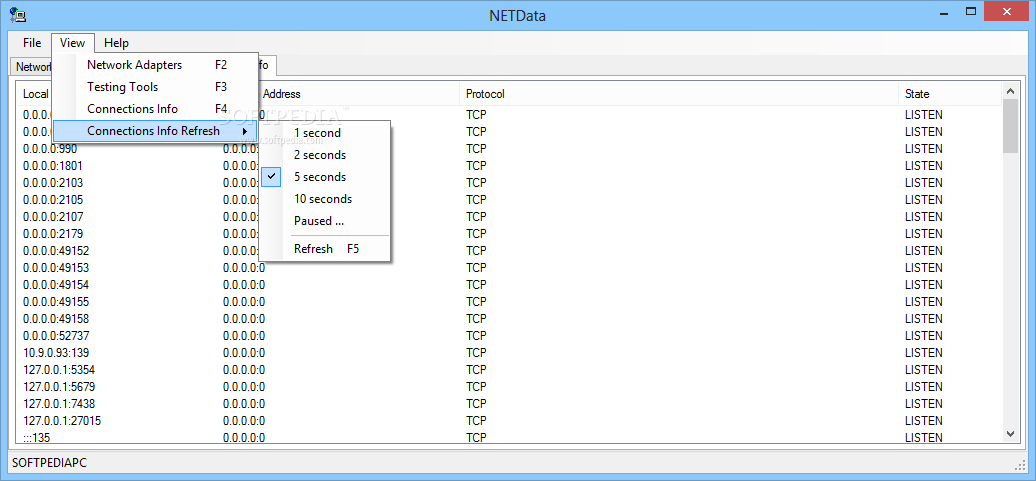
Task: Click LISTEN in the :::135 row
Action: tap(924, 437)
